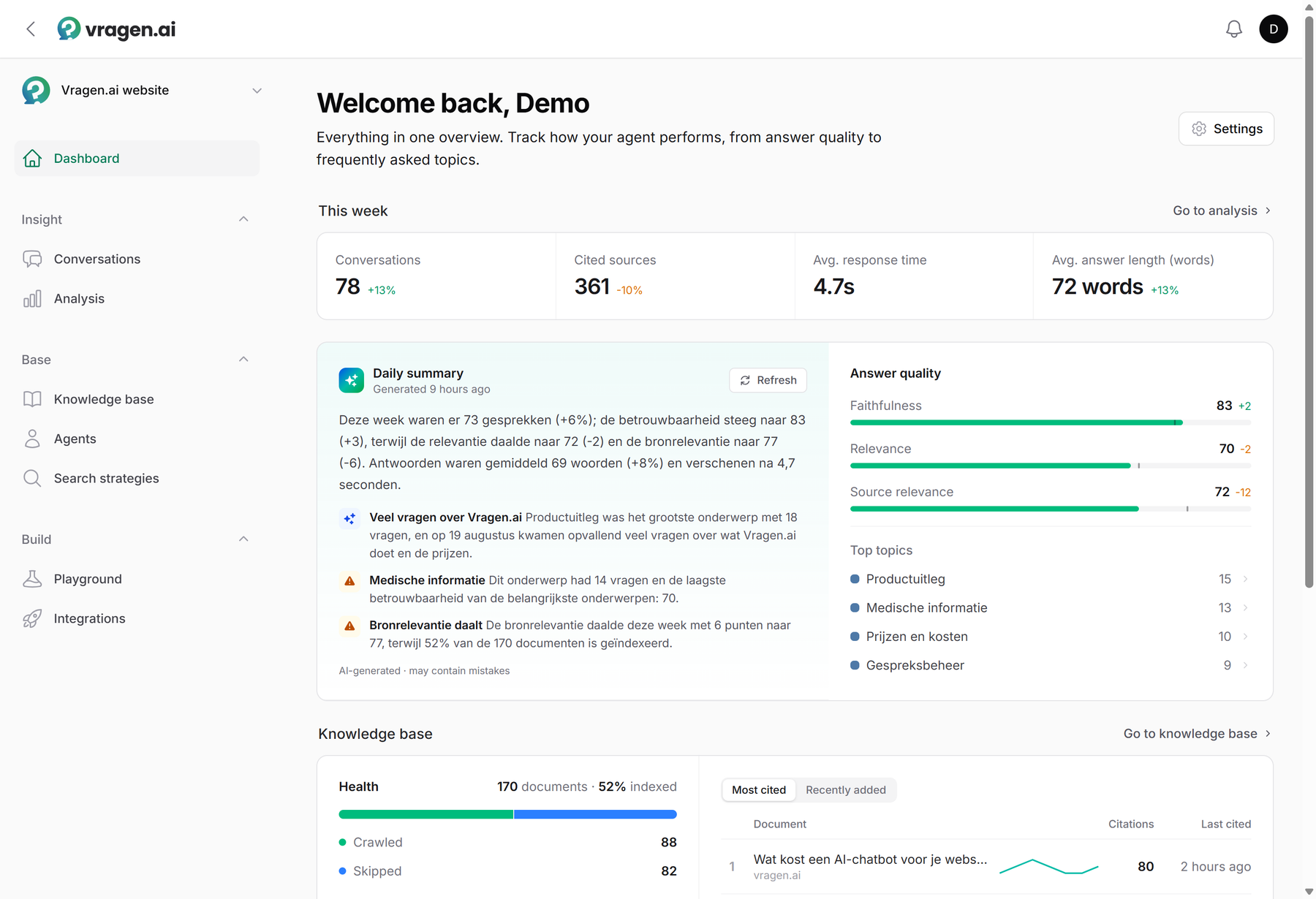
Task: Switch to the Most cited tab
Action: coord(759,790)
